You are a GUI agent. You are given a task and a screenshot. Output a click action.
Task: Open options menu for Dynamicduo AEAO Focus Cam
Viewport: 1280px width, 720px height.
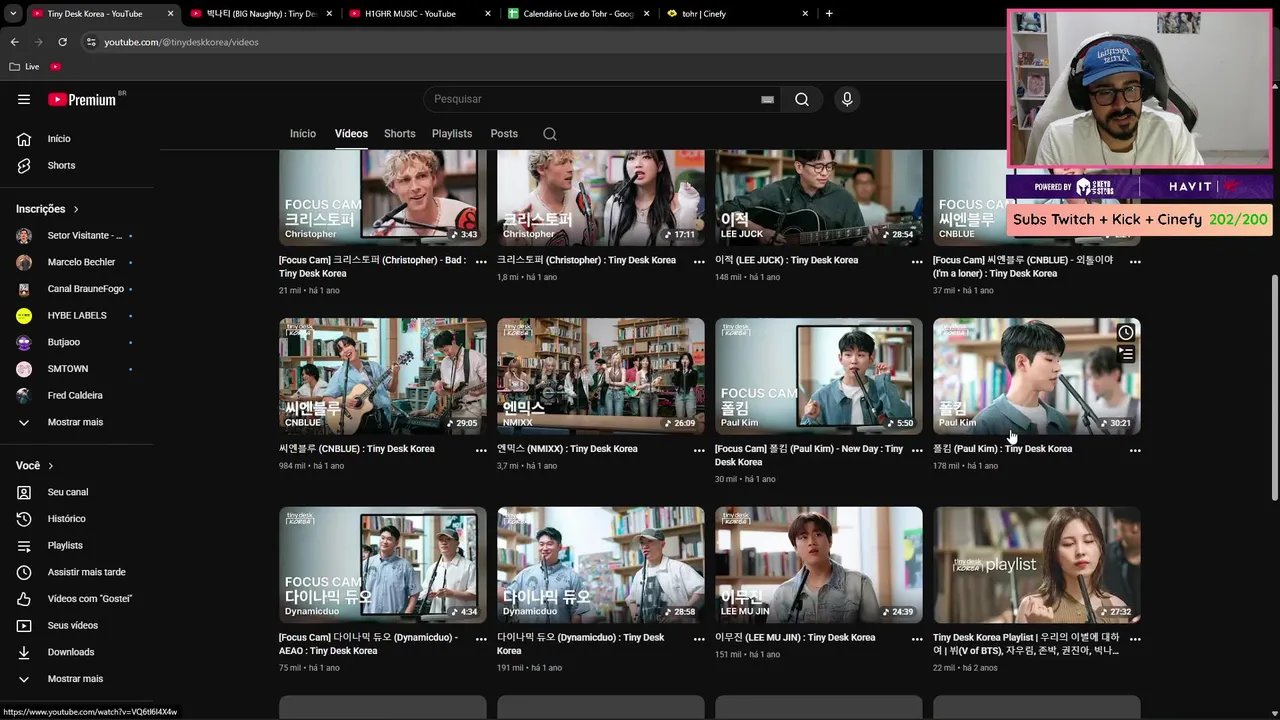point(481,639)
